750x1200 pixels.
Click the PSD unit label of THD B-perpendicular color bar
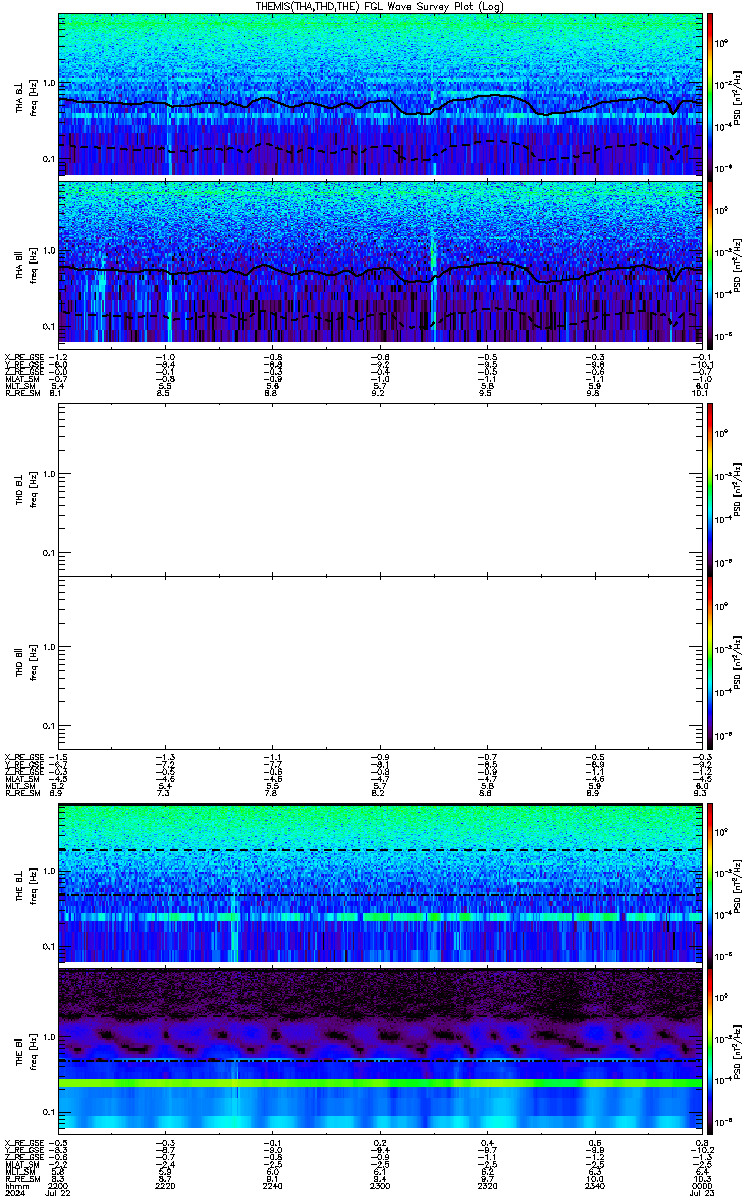[737, 488]
